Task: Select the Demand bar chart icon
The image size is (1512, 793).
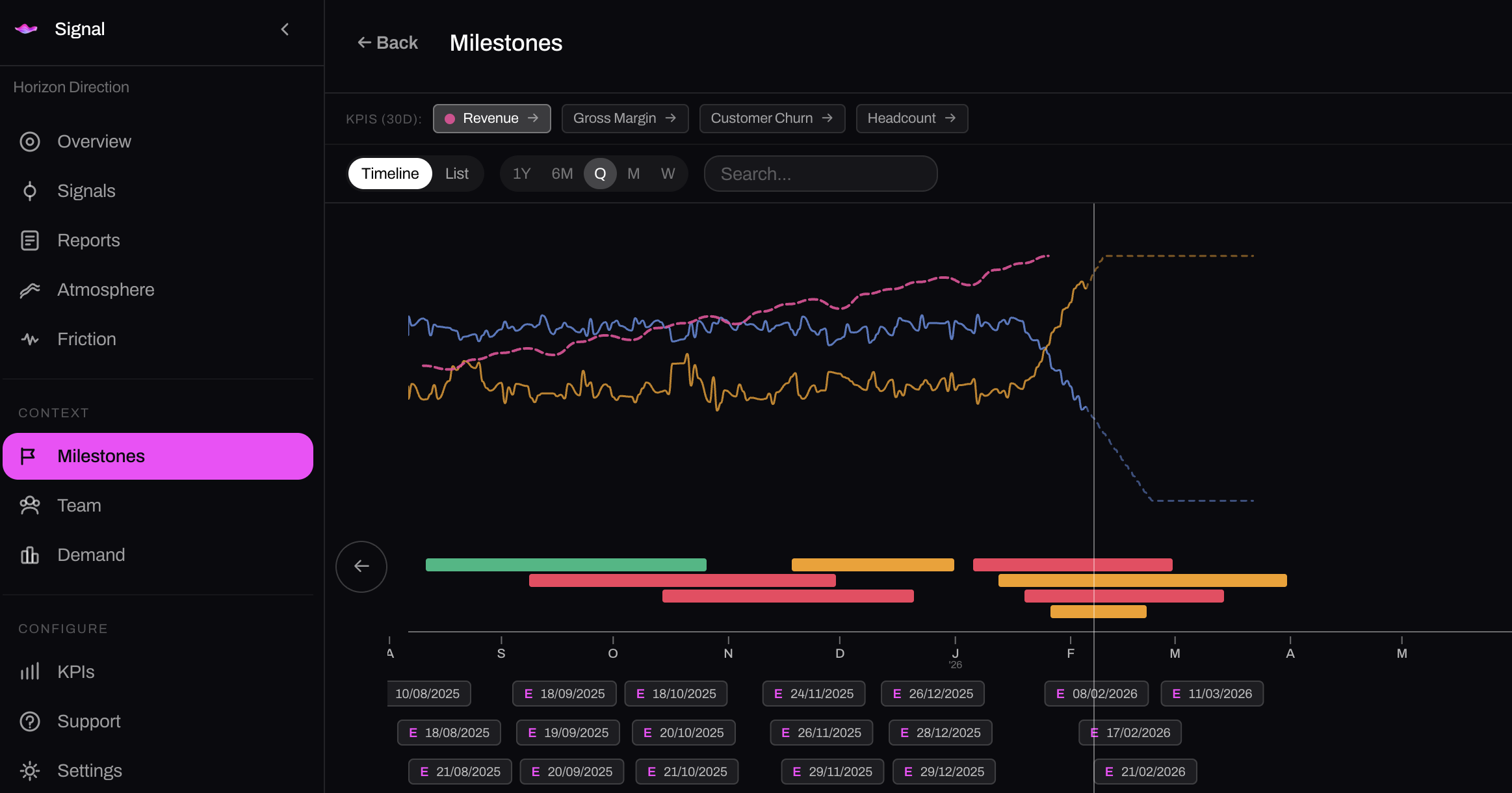Action: click(x=30, y=554)
